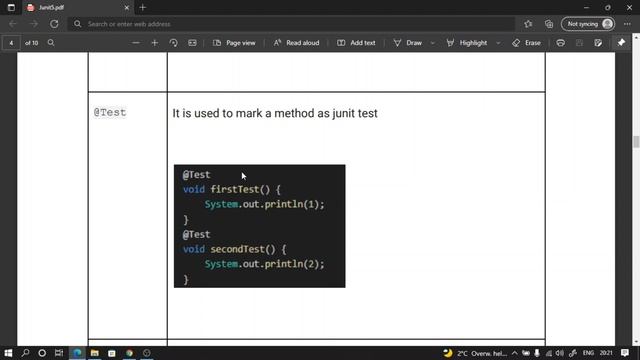Open the Page view options
The image size is (640, 360).
click(x=234, y=42)
